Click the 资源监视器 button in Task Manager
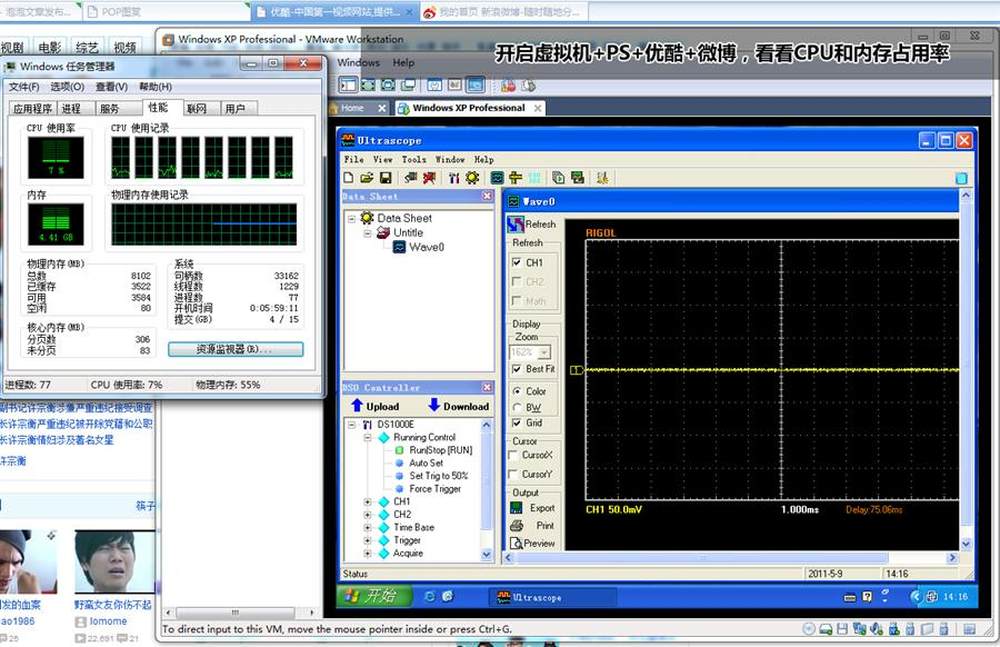 pos(235,349)
